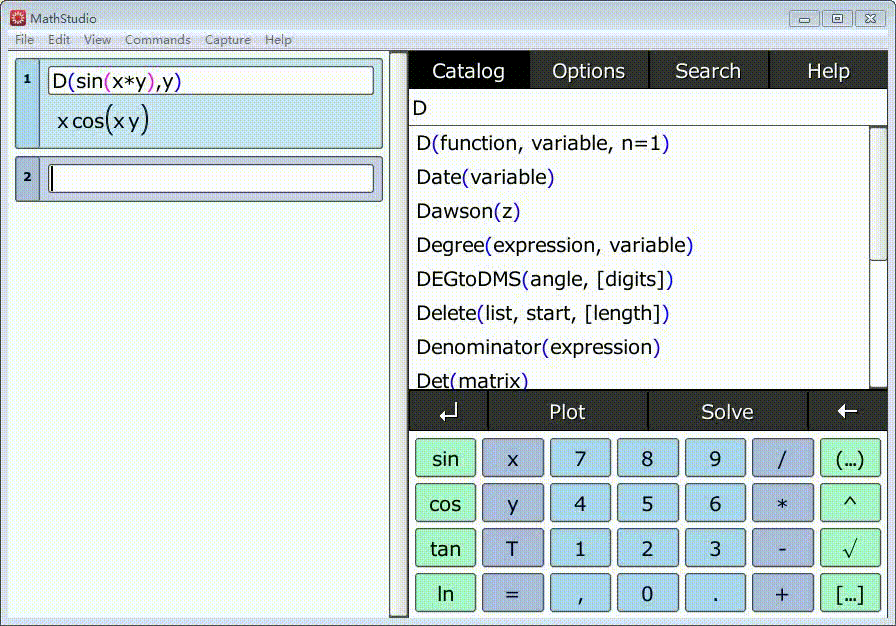The image size is (896, 626).
Task: Select Degree(expression, variable) from catalog list
Action: pyautogui.click(x=554, y=245)
